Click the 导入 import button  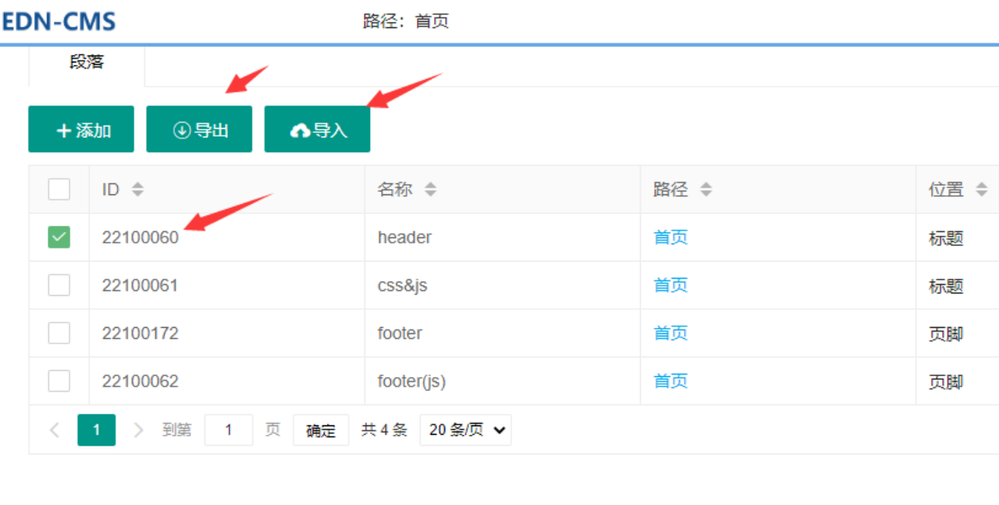(x=317, y=130)
